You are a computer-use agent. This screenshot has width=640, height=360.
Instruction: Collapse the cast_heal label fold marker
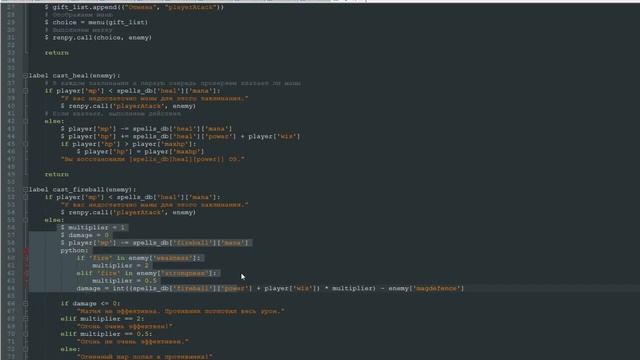point(25,76)
